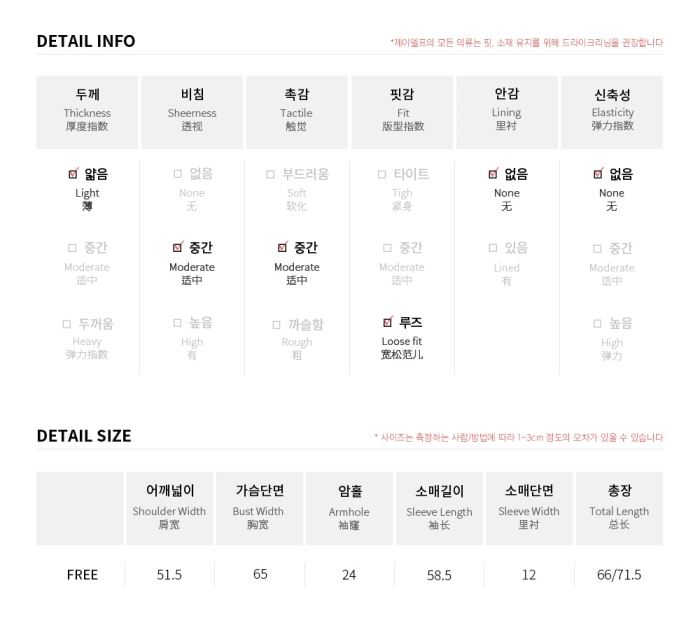
Task: Check the Moderate sheerness checkbox
Action: click(x=178, y=247)
